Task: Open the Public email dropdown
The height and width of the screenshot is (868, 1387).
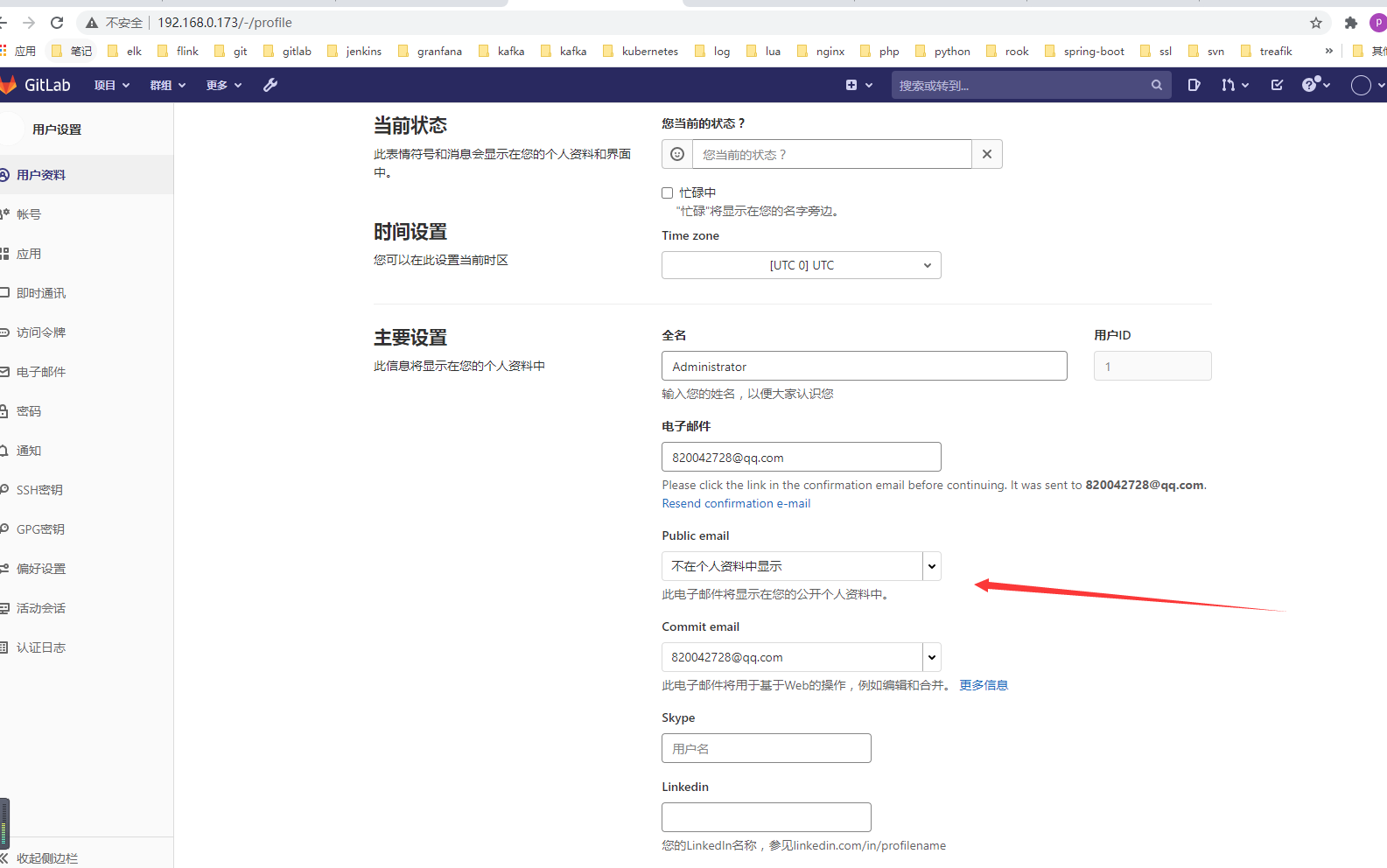Action: [x=802, y=566]
